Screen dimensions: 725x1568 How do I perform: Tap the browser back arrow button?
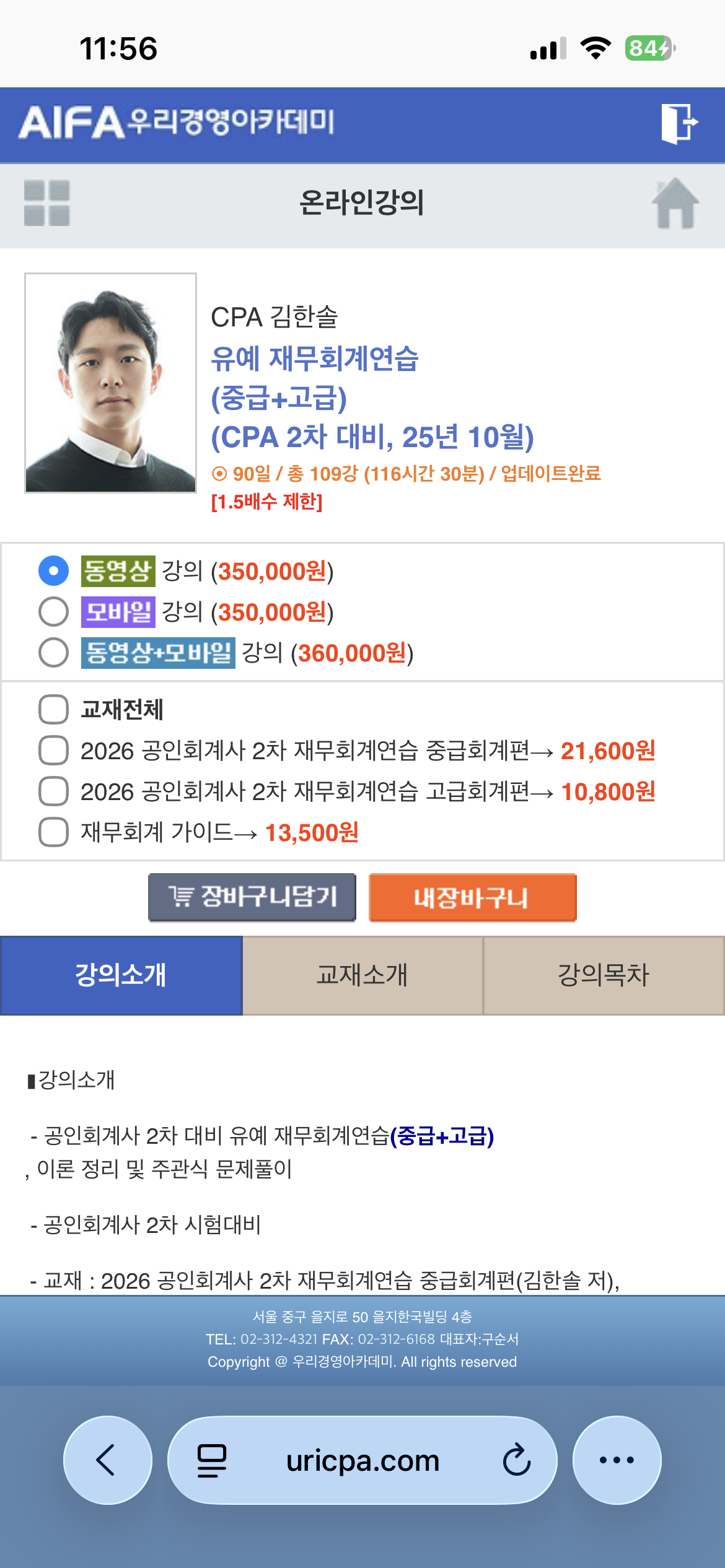pyautogui.click(x=107, y=1460)
